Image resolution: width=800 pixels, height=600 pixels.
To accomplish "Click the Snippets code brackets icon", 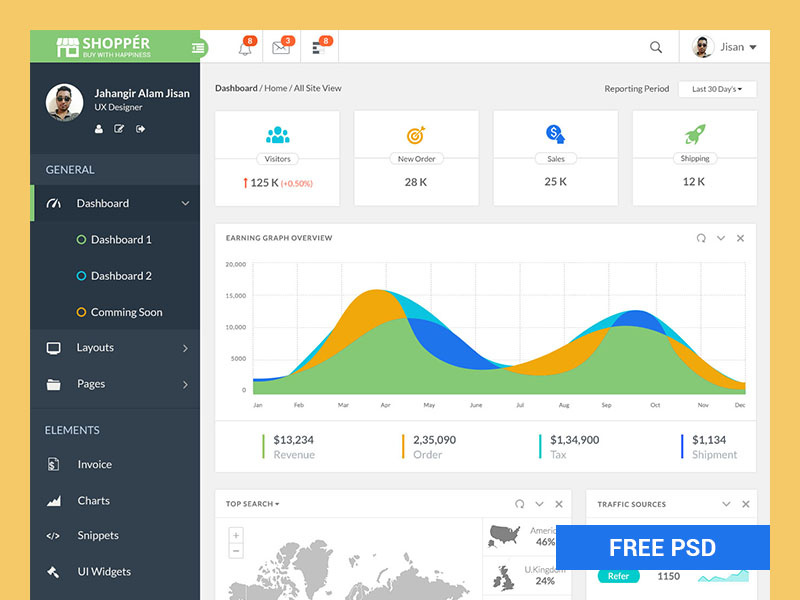I will point(53,536).
